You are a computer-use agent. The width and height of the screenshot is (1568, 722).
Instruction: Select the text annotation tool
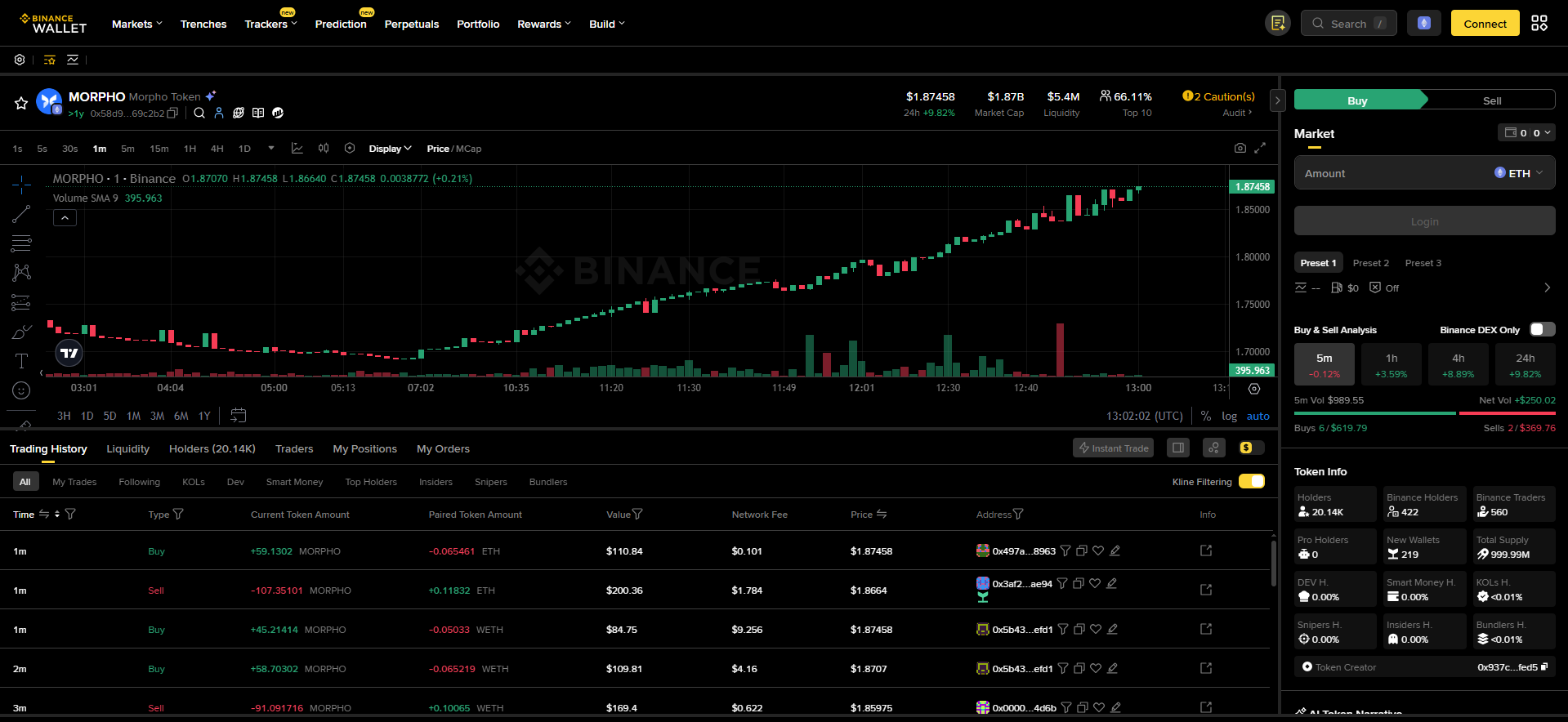click(x=21, y=361)
